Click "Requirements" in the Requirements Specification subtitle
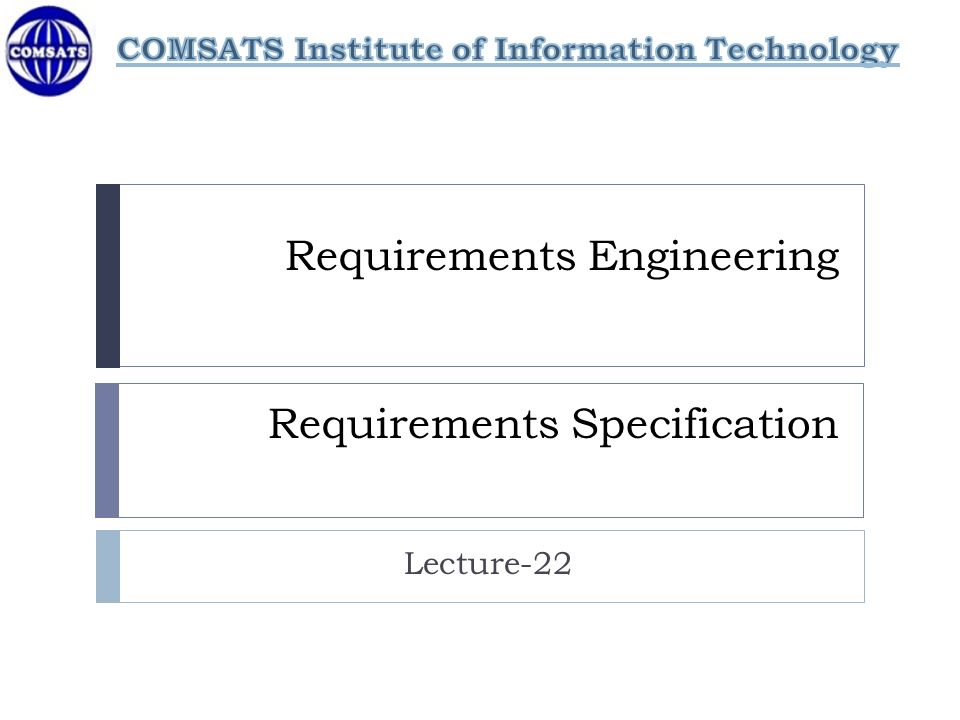 (414, 425)
